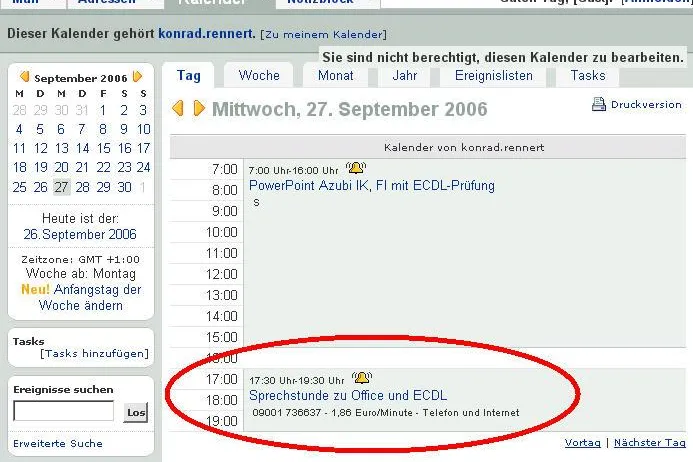Select the Tag tab
The height and width of the screenshot is (462, 693).
click(189, 76)
